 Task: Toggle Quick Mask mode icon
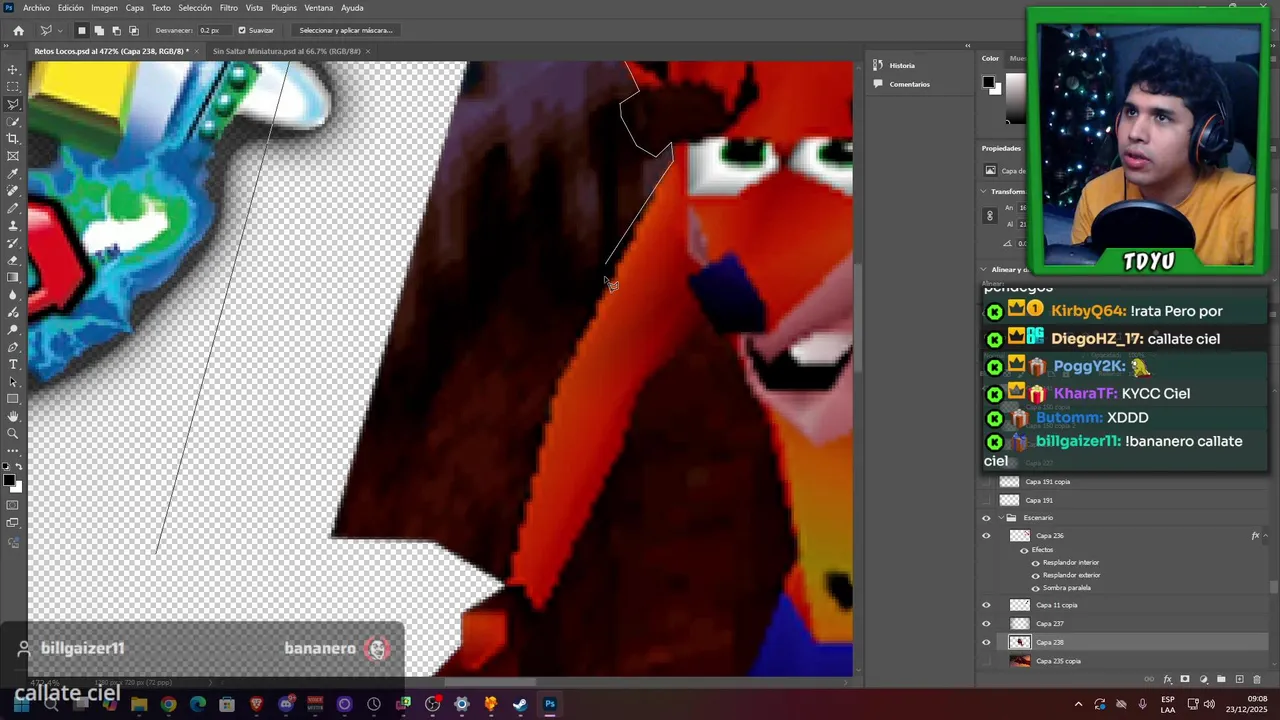(13, 506)
